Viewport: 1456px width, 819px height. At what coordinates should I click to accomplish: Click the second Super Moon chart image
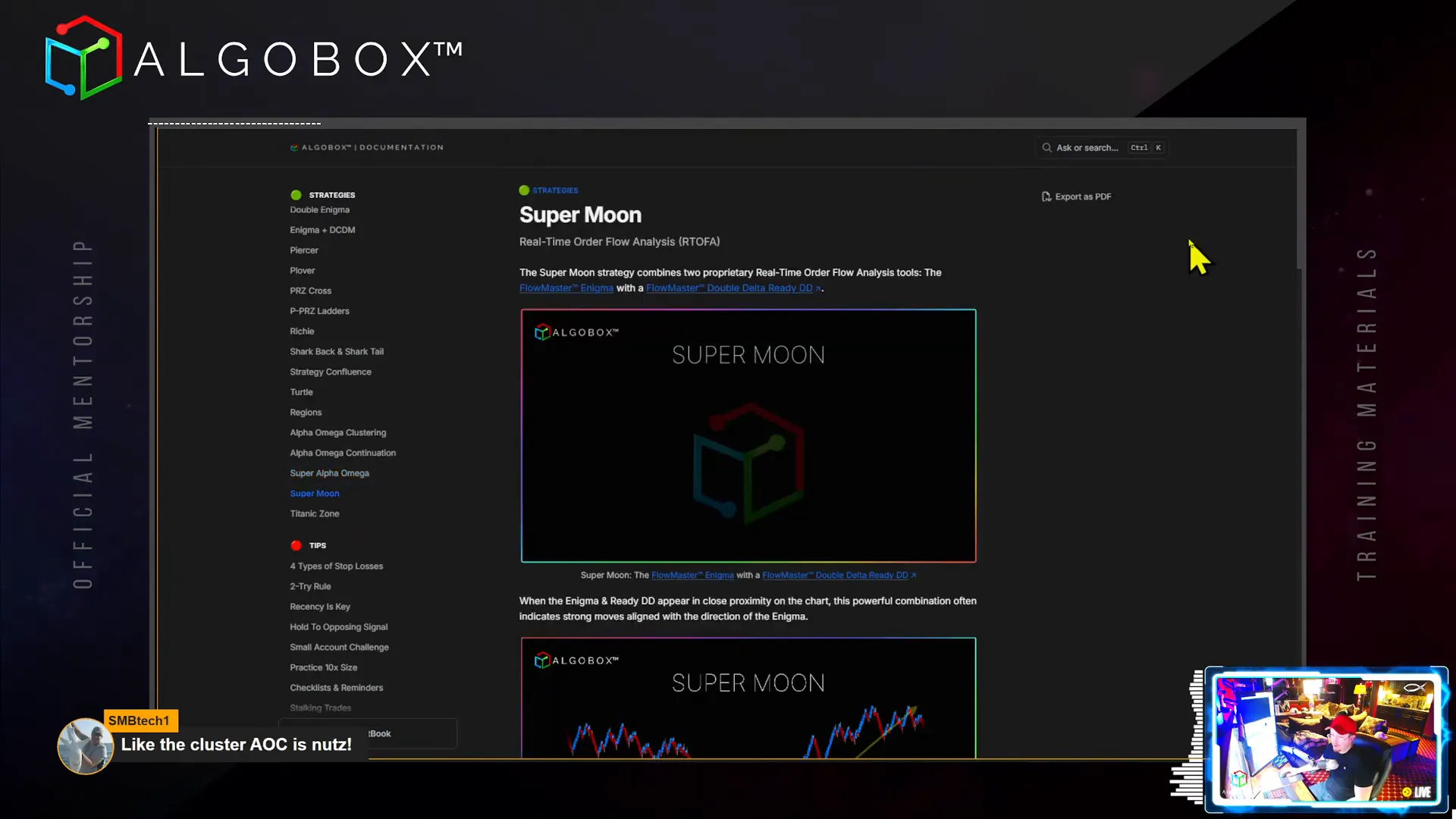(x=748, y=698)
